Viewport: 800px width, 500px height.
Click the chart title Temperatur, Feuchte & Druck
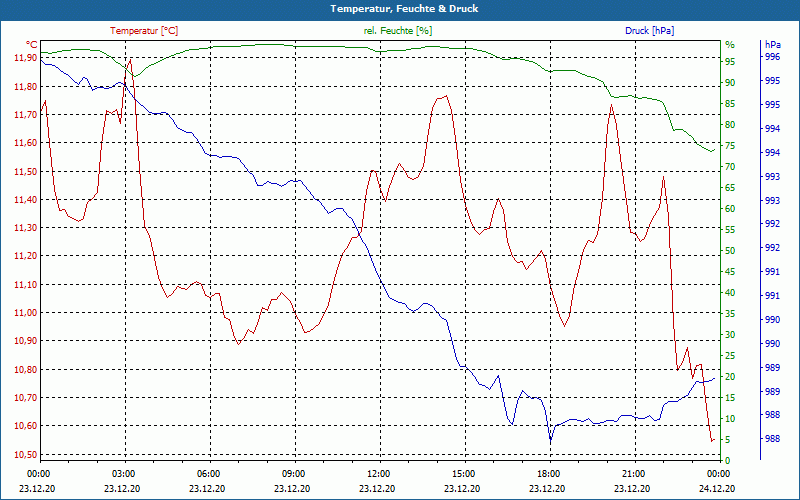point(404,9)
